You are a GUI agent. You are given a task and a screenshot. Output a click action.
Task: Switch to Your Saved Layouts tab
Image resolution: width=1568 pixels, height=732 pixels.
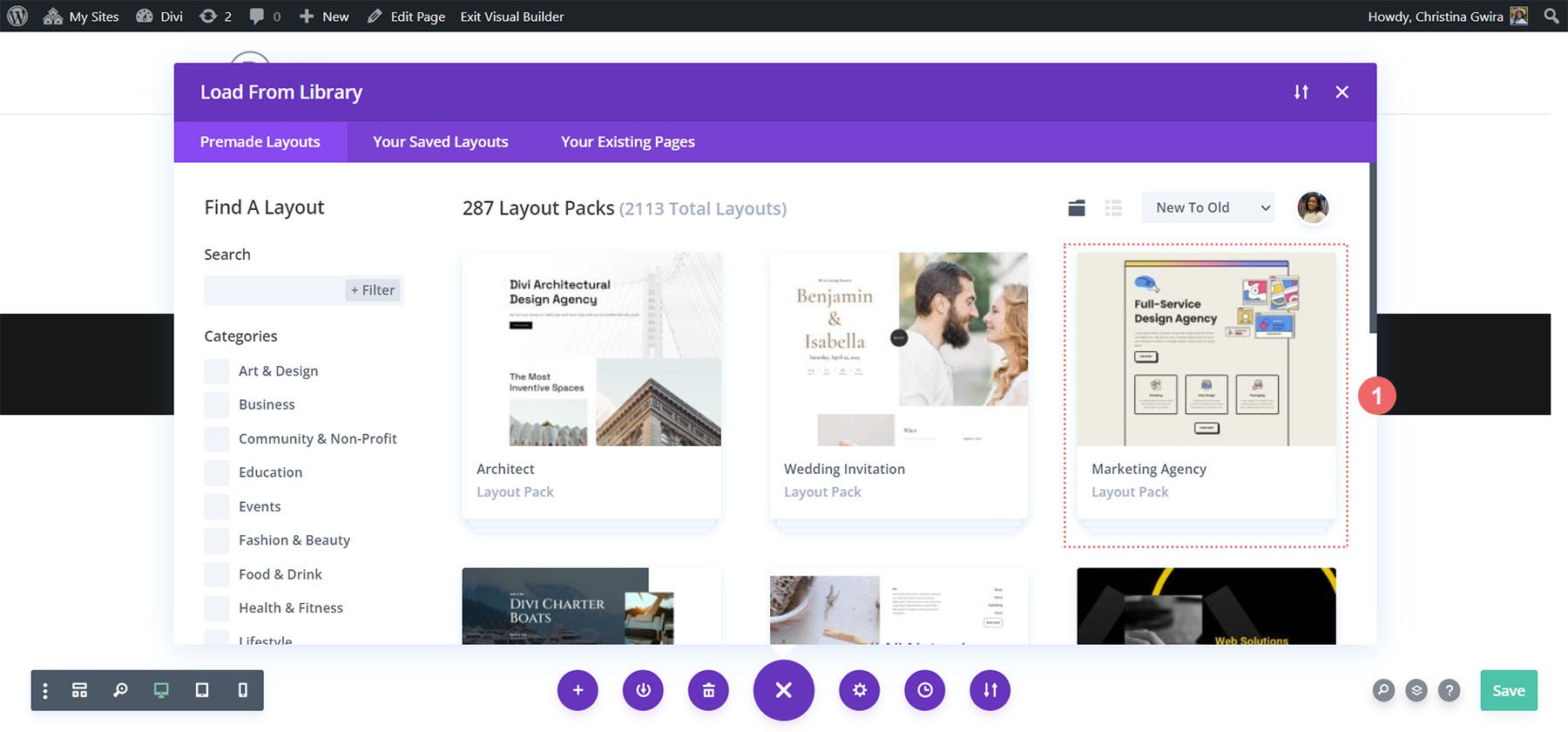pyautogui.click(x=441, y=142)
